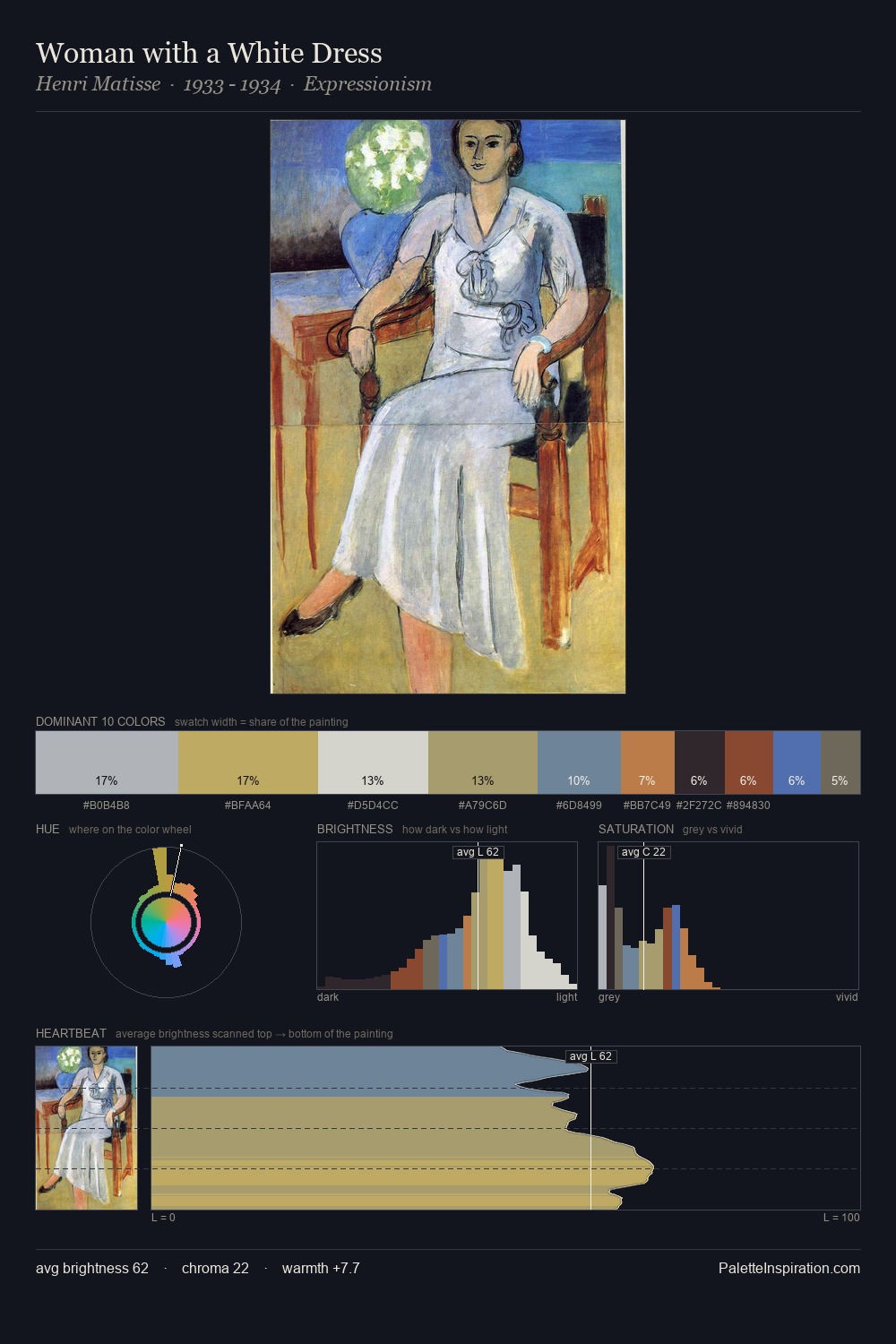Click the heartbeat brightness profile chart
896x1344 pixels.
point(505,1127)
